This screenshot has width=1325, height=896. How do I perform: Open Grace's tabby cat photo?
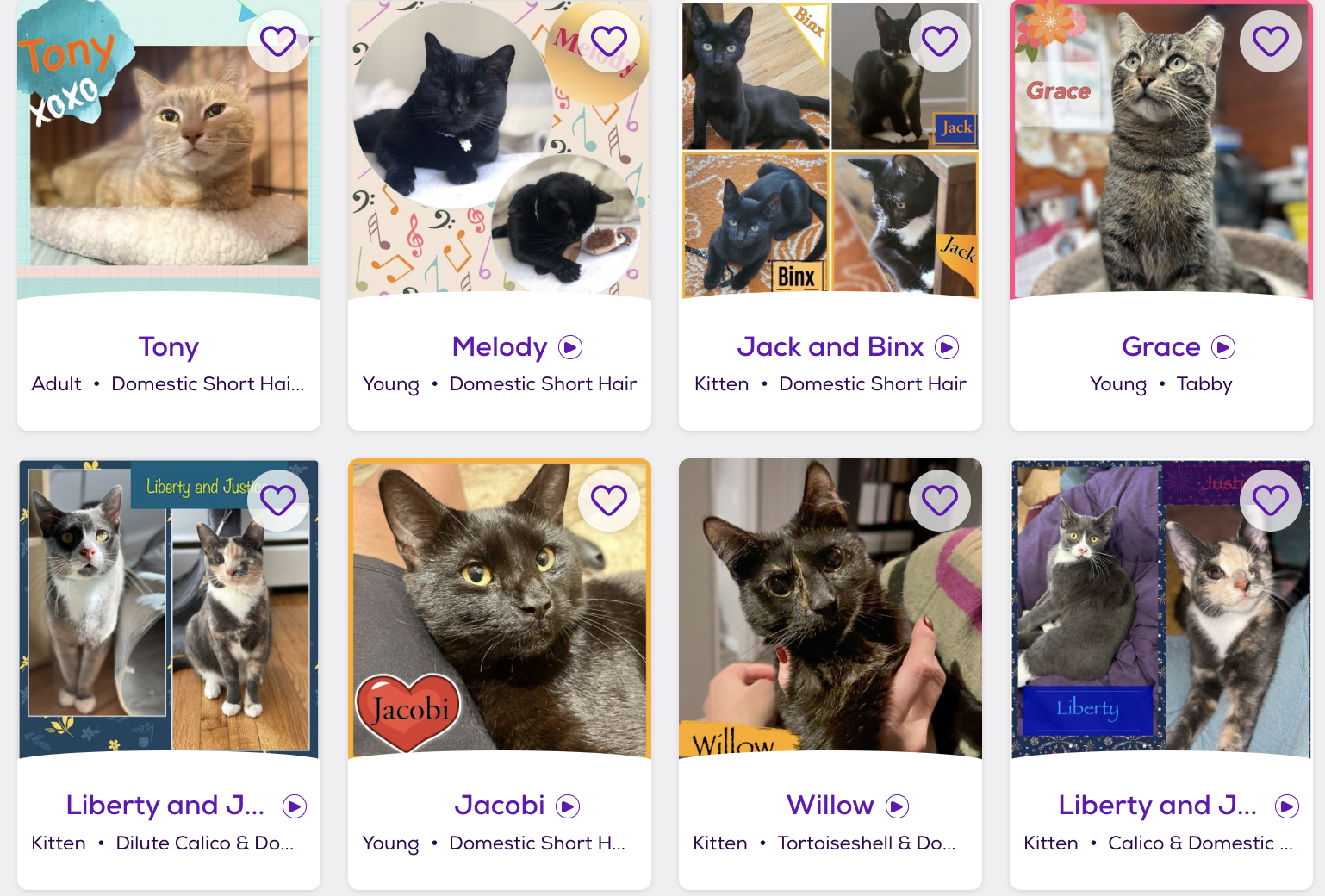coord(1161,150)
